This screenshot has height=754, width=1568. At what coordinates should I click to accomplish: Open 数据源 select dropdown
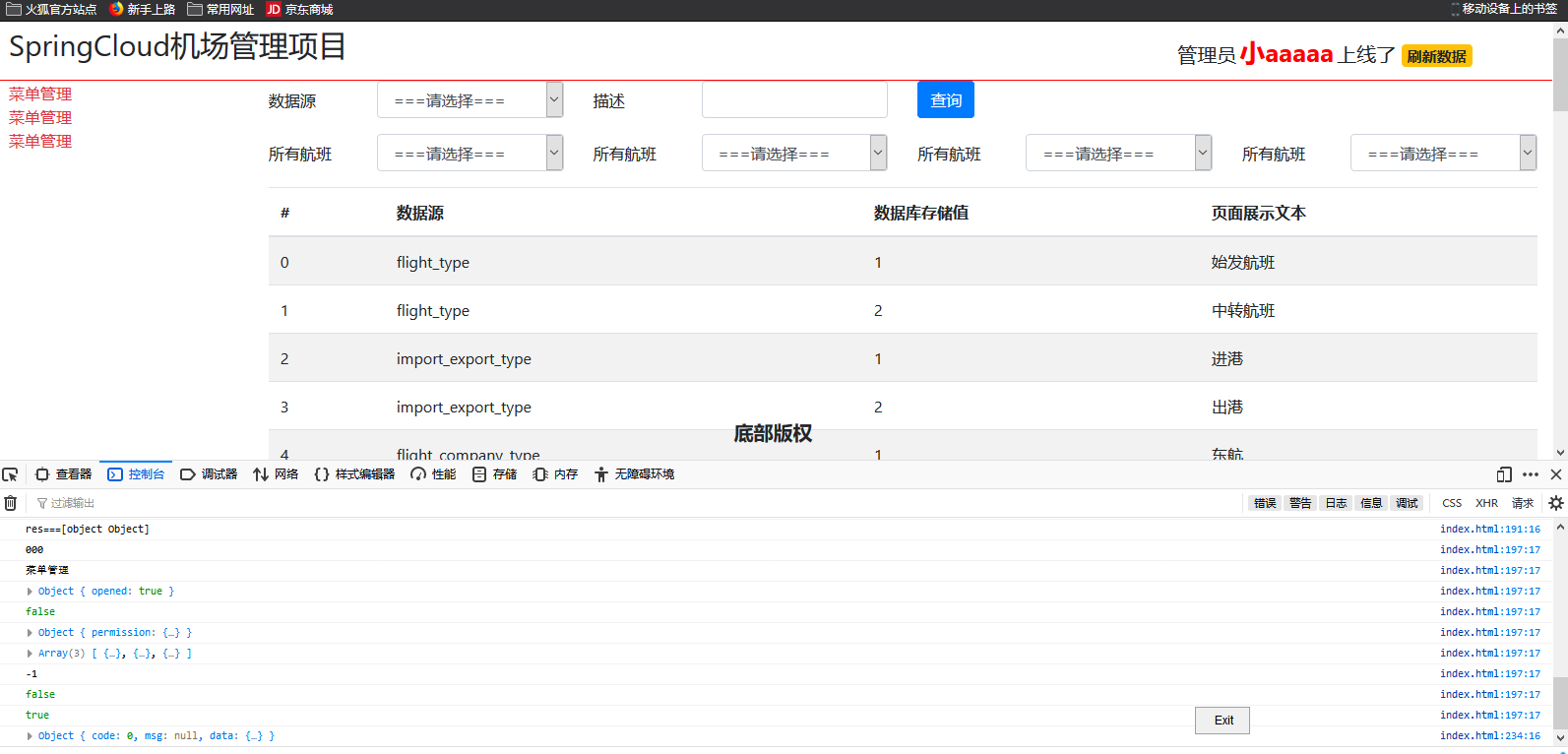tap(470, 100)
